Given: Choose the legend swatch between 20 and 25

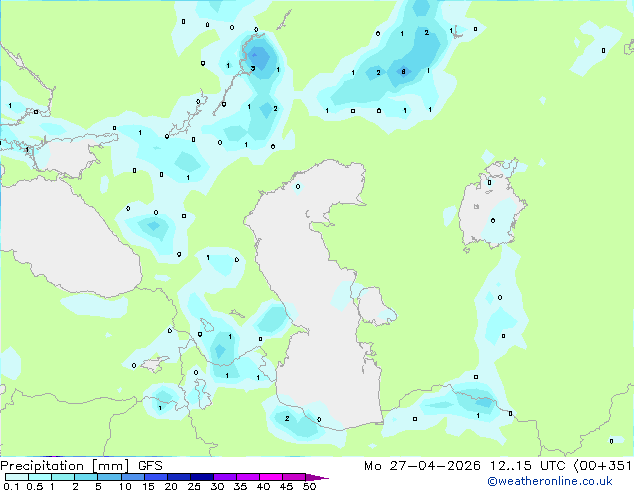Looking at the screenshot, I should 178,477.
